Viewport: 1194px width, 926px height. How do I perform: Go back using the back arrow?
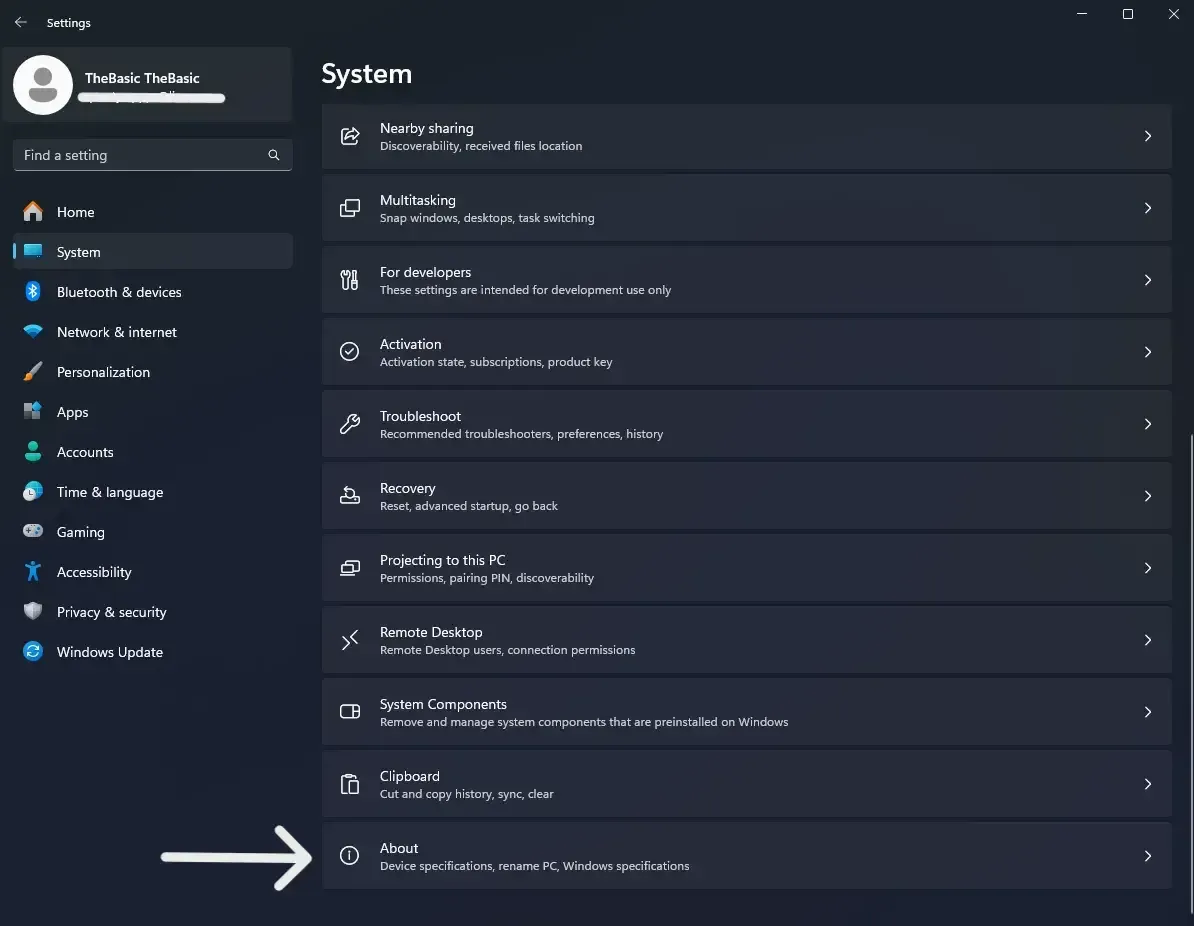[21, 22]
